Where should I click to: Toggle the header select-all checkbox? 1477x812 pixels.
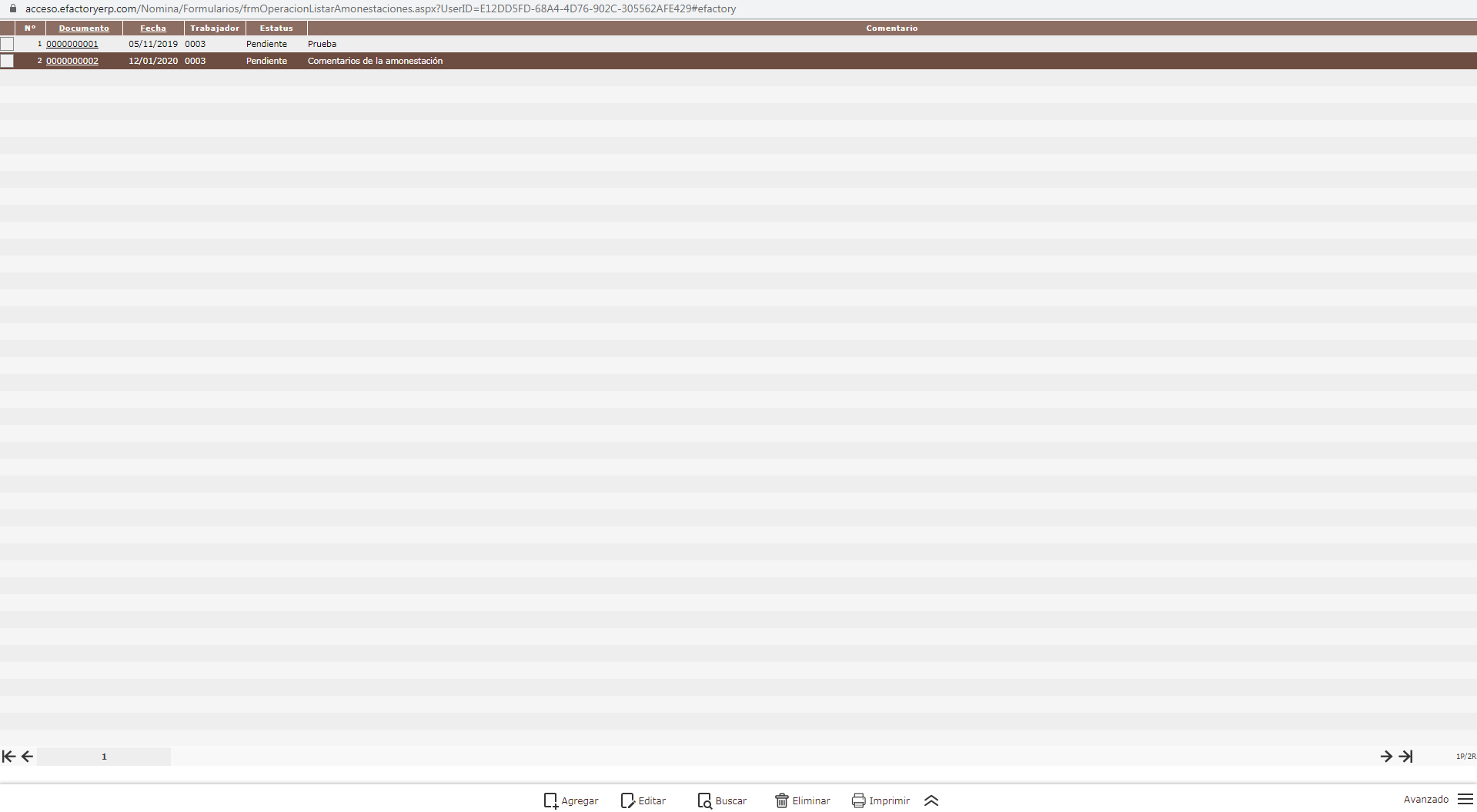click(7, 28)
